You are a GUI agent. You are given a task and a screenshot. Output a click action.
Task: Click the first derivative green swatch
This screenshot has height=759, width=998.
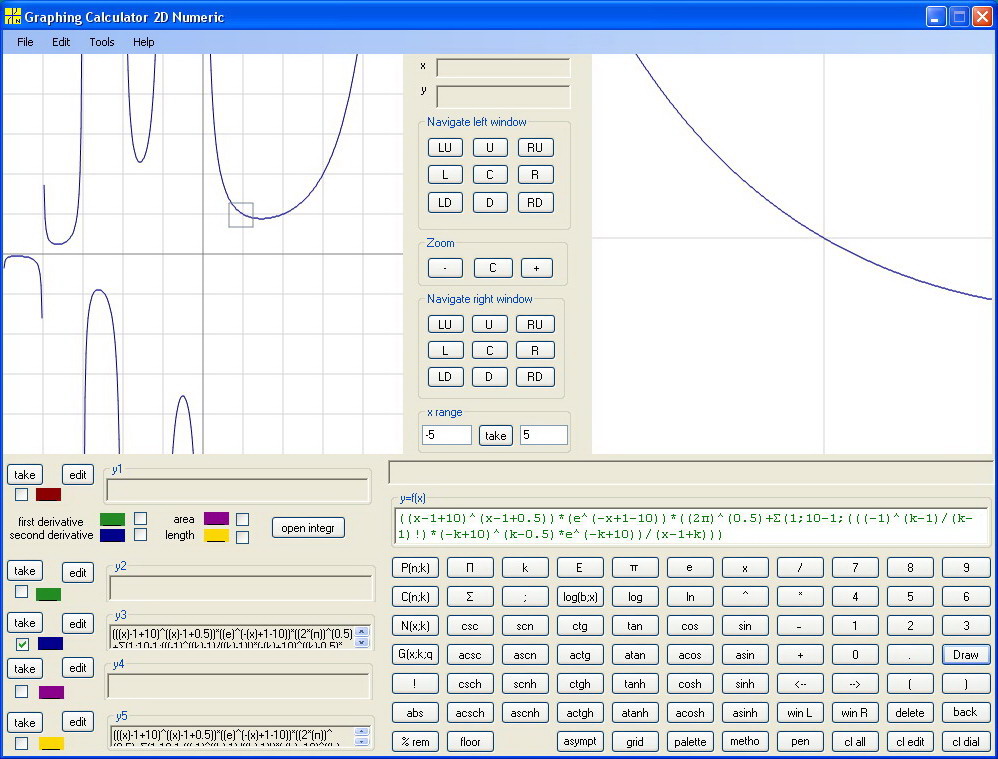113,520
